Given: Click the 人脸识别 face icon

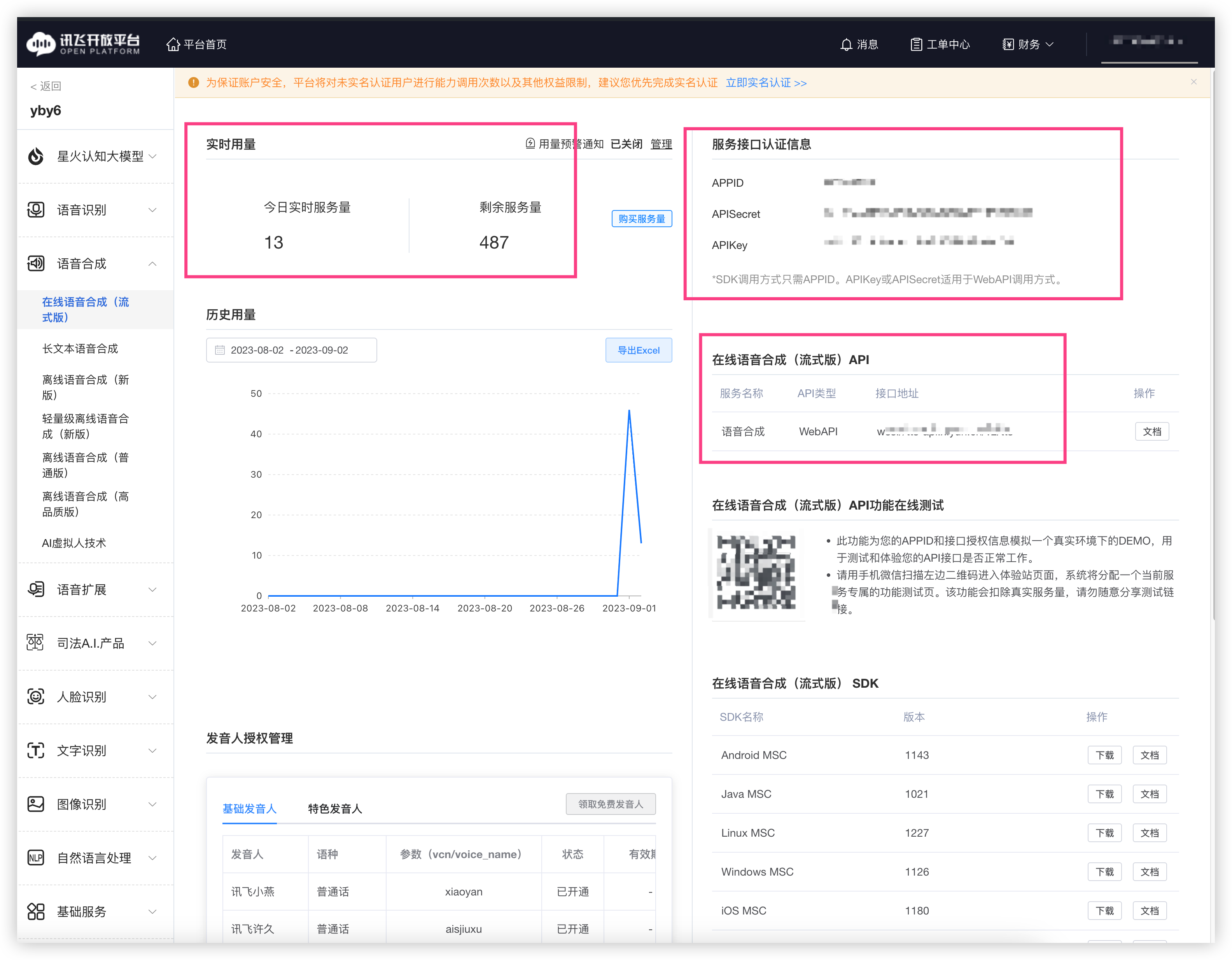Looking at the screenshot, I should pos(36,697).
